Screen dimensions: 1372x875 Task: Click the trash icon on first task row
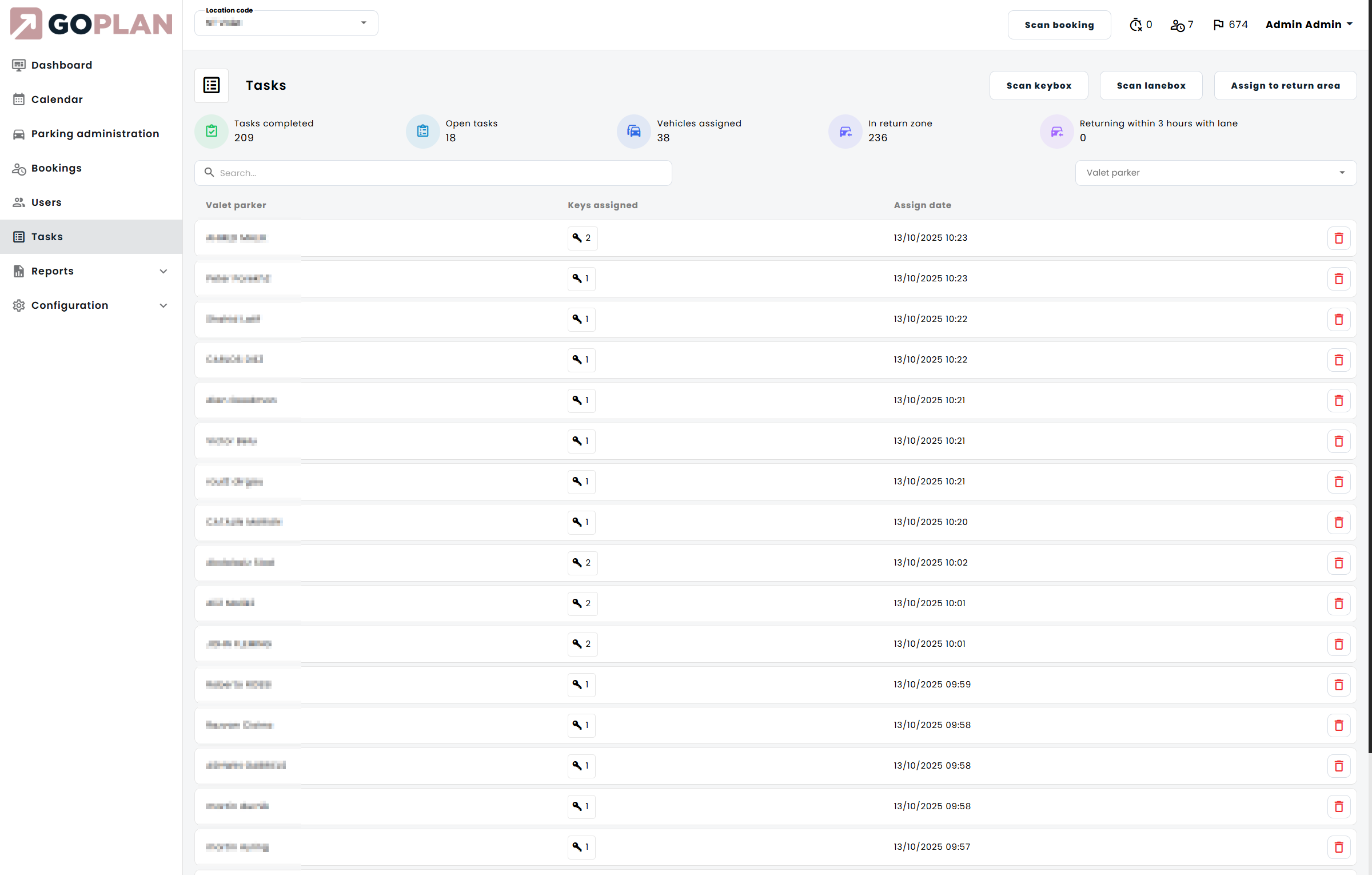click(1338, 238)
